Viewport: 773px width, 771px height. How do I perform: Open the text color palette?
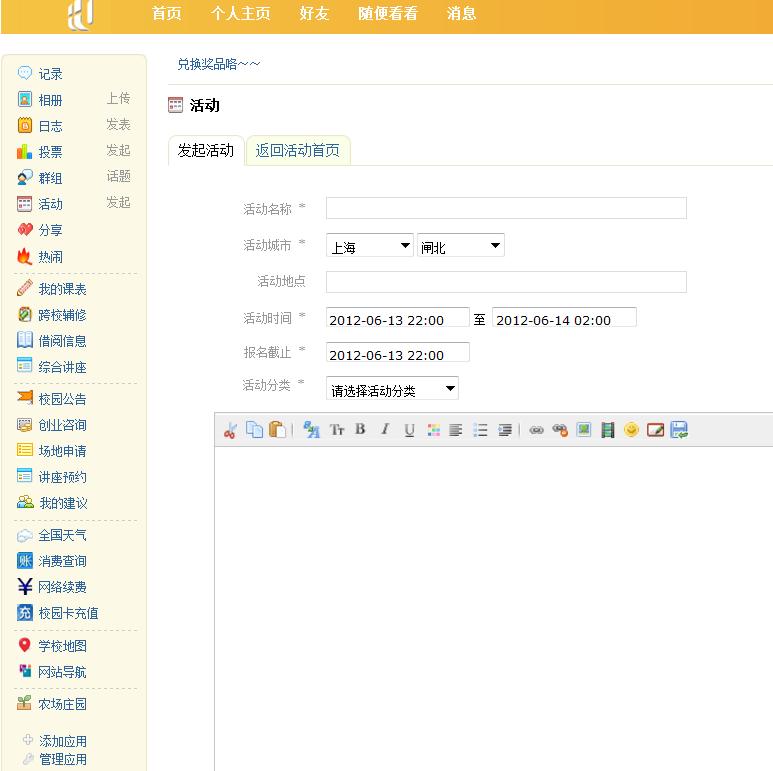click(x=433, y=430)
